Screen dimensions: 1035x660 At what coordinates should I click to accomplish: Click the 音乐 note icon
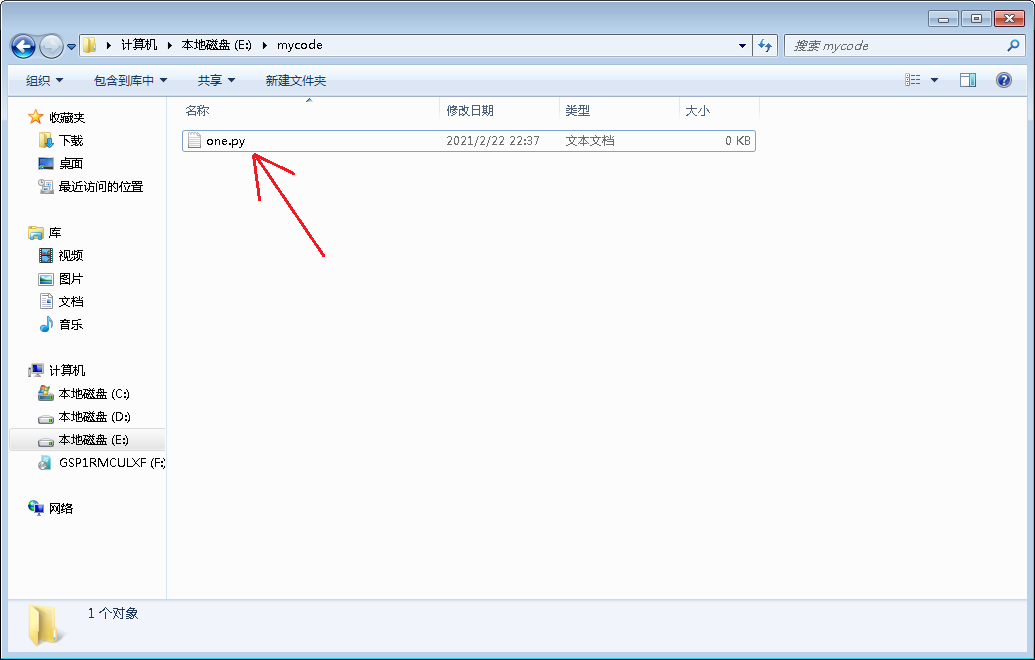46,325
